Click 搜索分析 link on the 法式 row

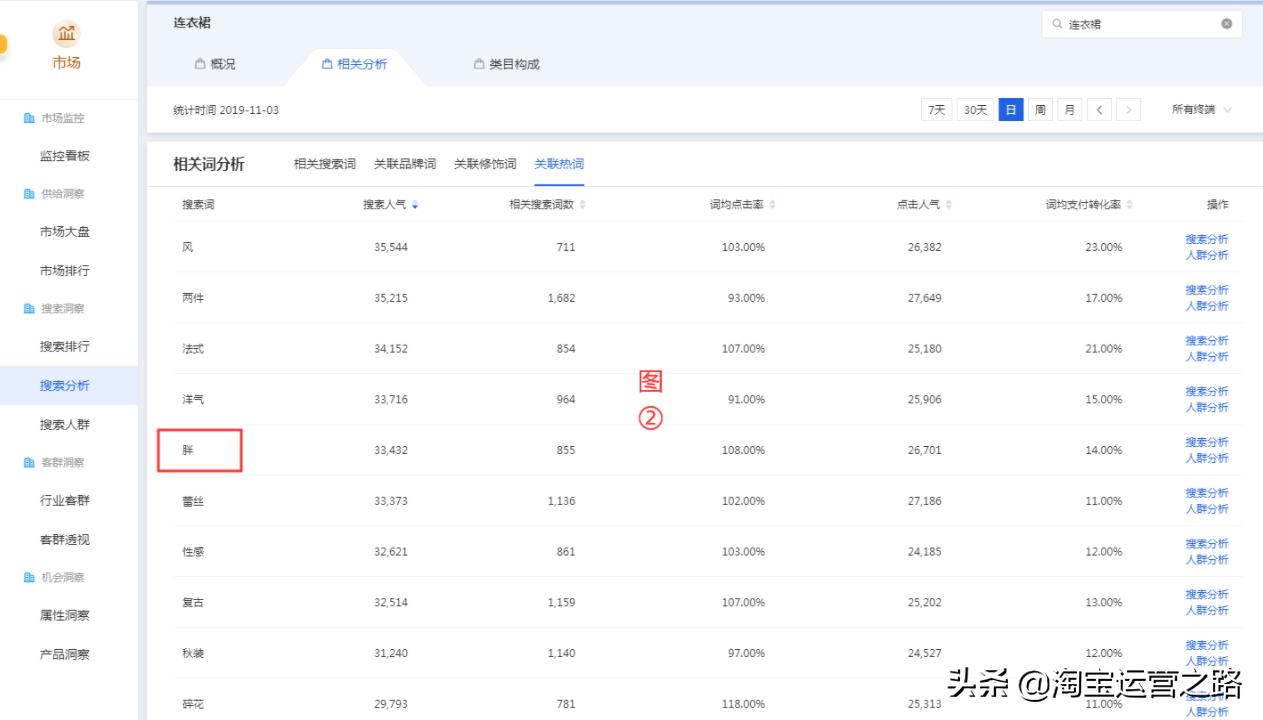click(x=1207, y=340)
